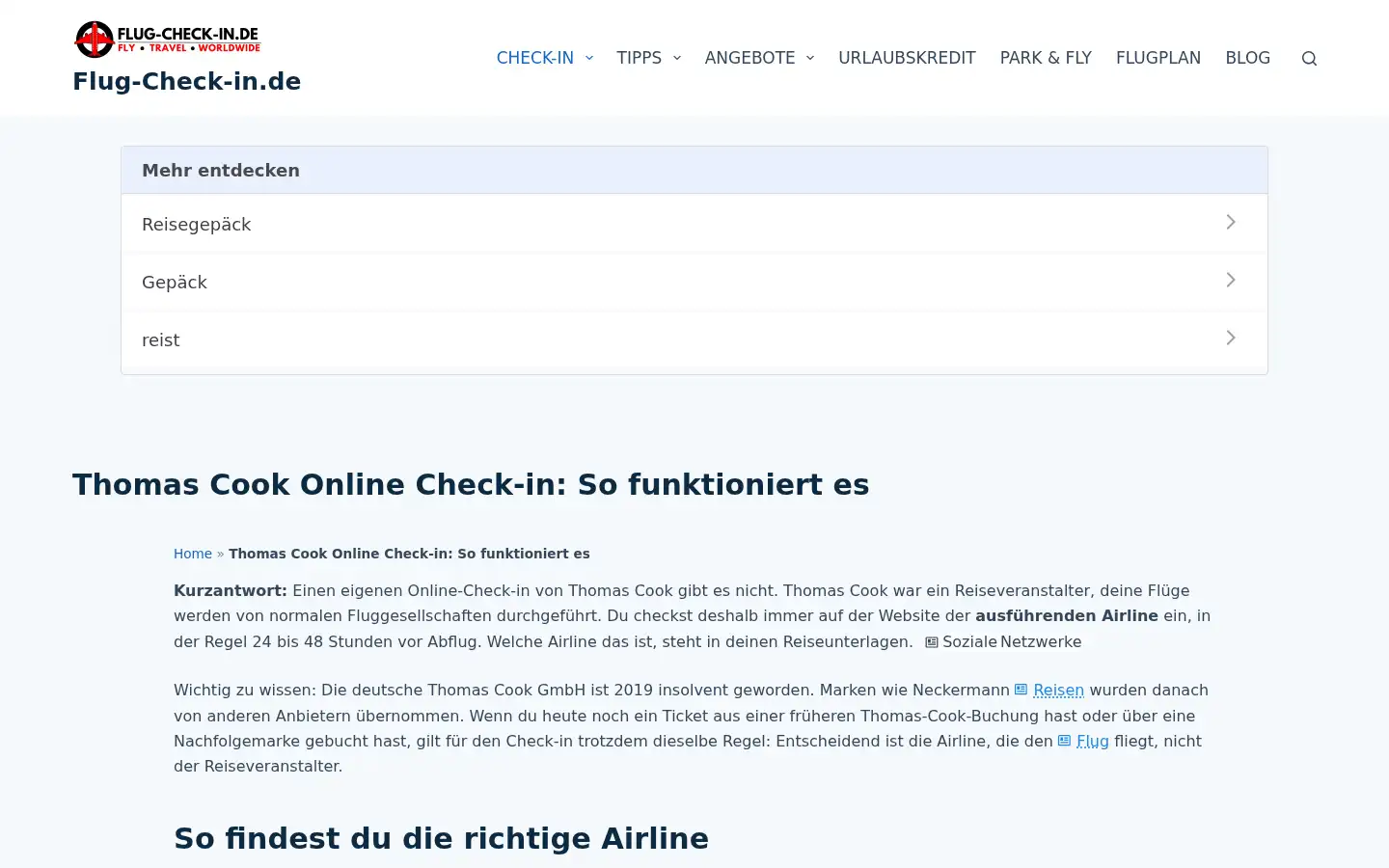
Task: Open the Gepäck row chevron
Action: 1231,280
